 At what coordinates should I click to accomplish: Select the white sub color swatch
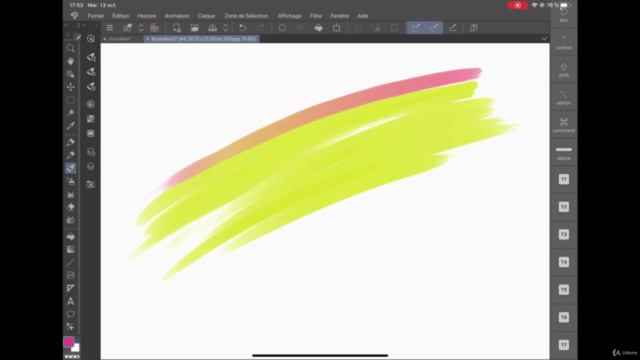(76, 348)
